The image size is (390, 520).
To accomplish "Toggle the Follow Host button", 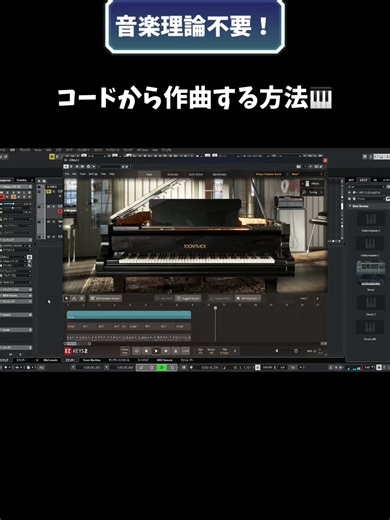I will coord(125,351).
